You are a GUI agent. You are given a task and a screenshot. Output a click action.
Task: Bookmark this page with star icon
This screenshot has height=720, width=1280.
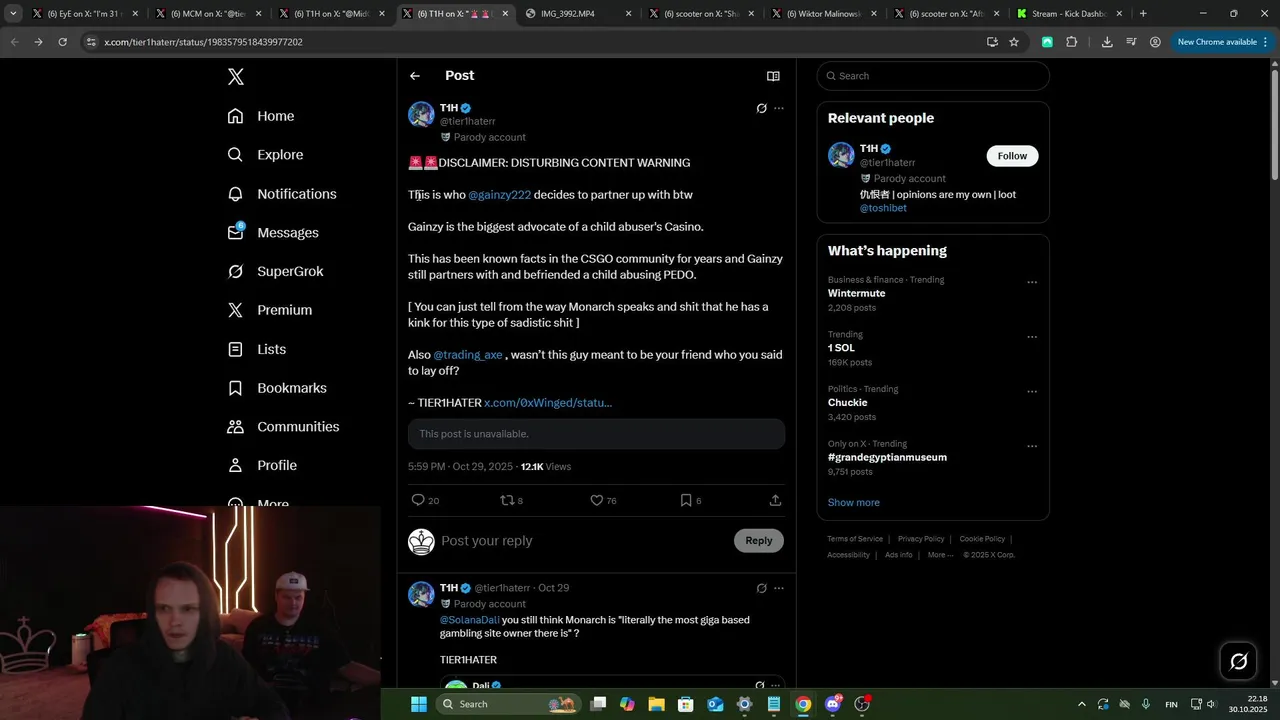1014,42
